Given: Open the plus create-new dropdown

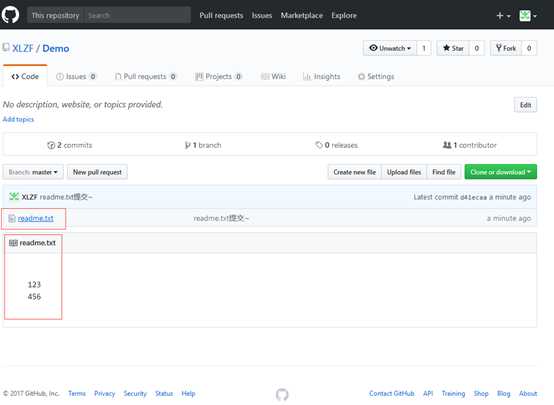Looking at the screenshot, I should tap(503, 16).
